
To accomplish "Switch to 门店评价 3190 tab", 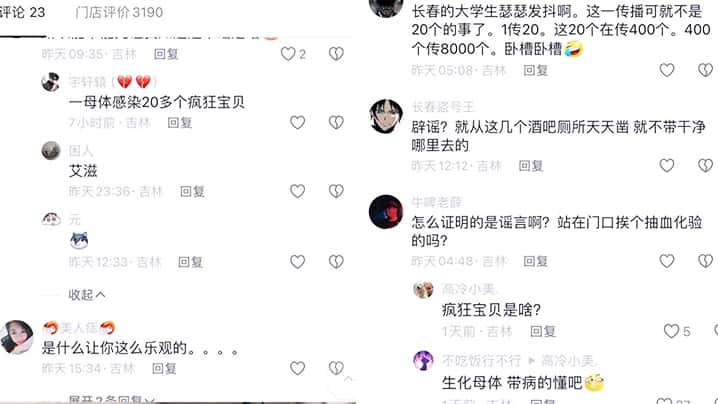I will 119,12.
